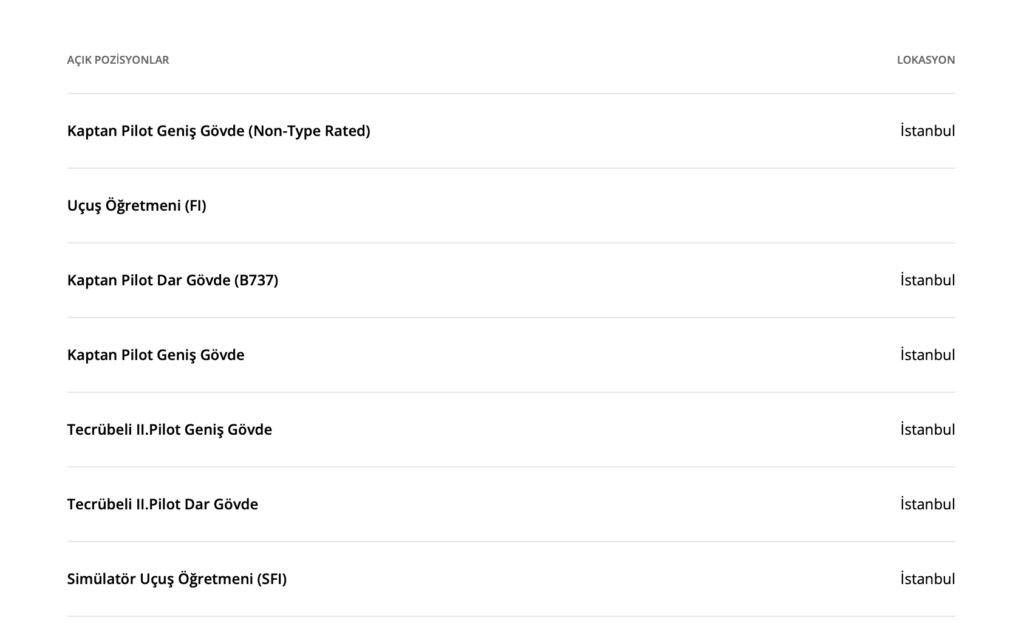Click the (SFI) text in simulator row
Image resolution: width=1024 pixels, height=629 pixels.
tap(272, 579)
